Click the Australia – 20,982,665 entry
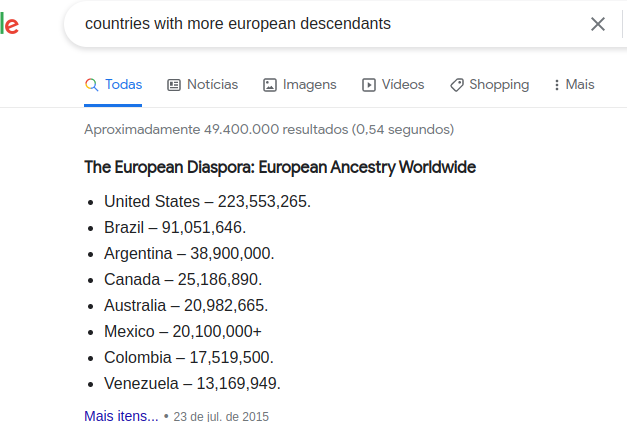This screenshot has width=627, height=422. tap(186, 305)
